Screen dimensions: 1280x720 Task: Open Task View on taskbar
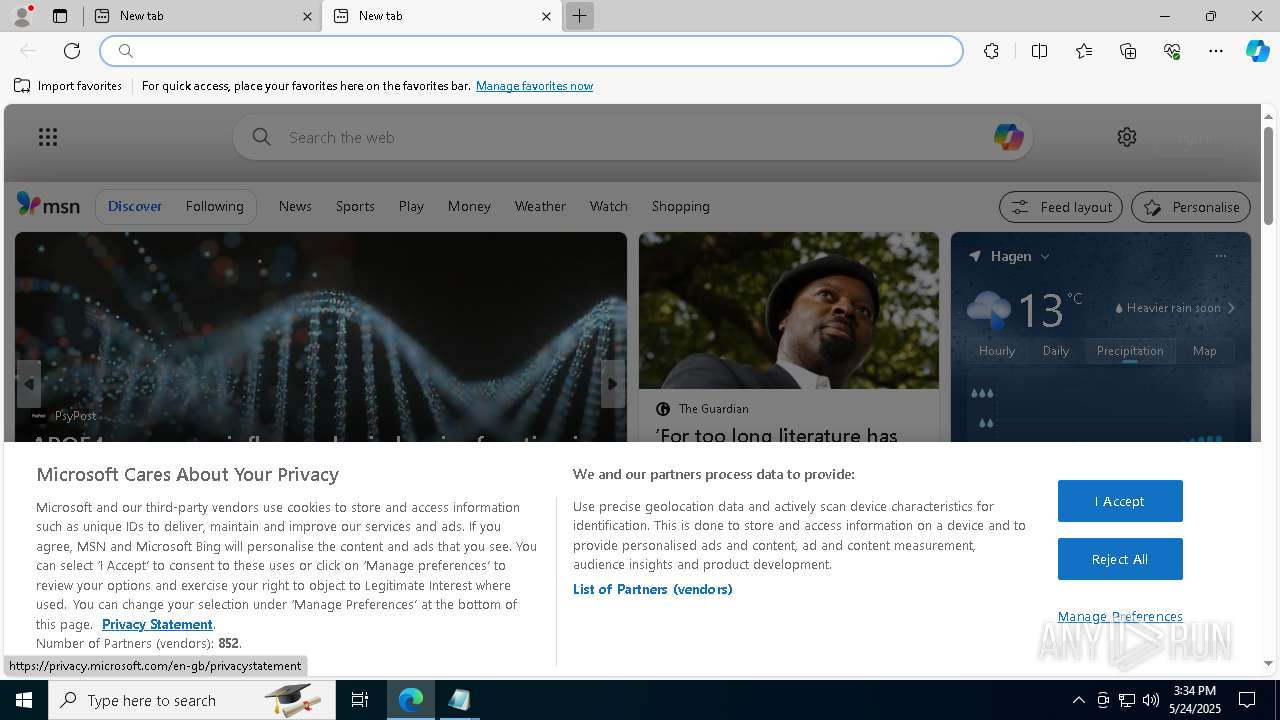point(360,700)
